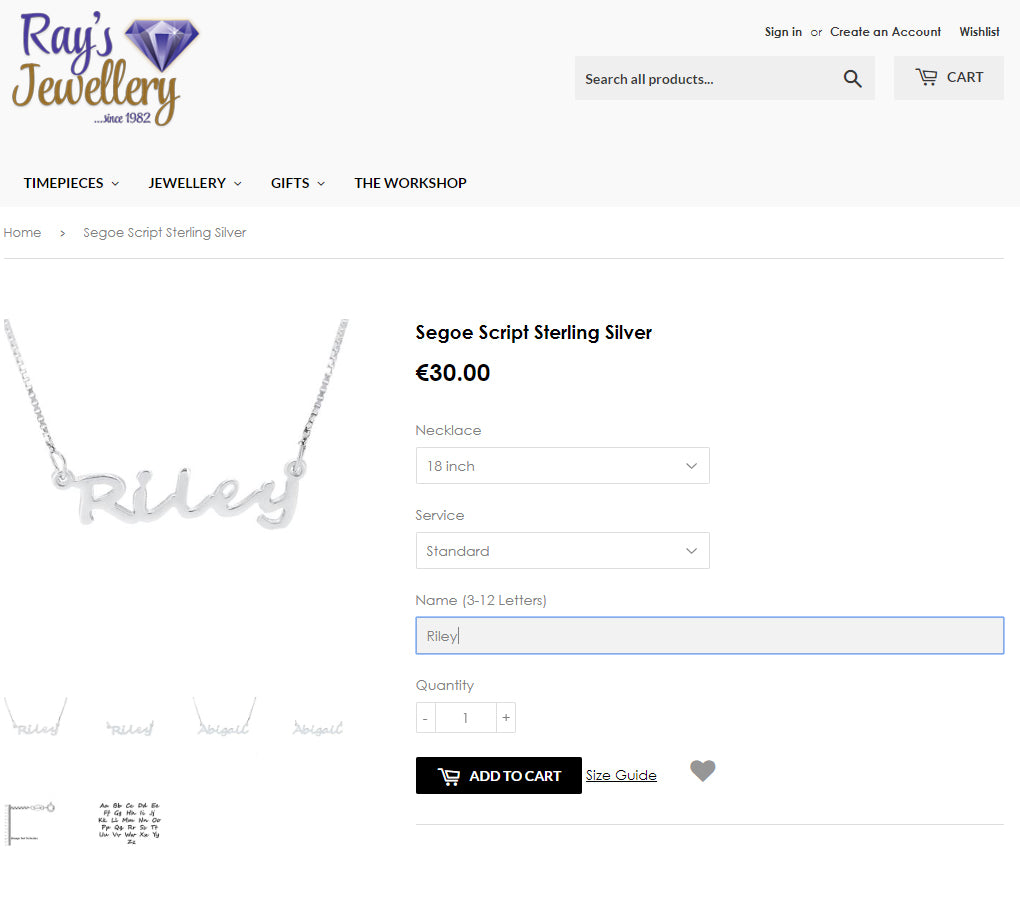Image resolution: width=1020 pixels, height=900 pixels.
Task: Select the first Abigail necklace thumbnail
Action: (224, 717)
